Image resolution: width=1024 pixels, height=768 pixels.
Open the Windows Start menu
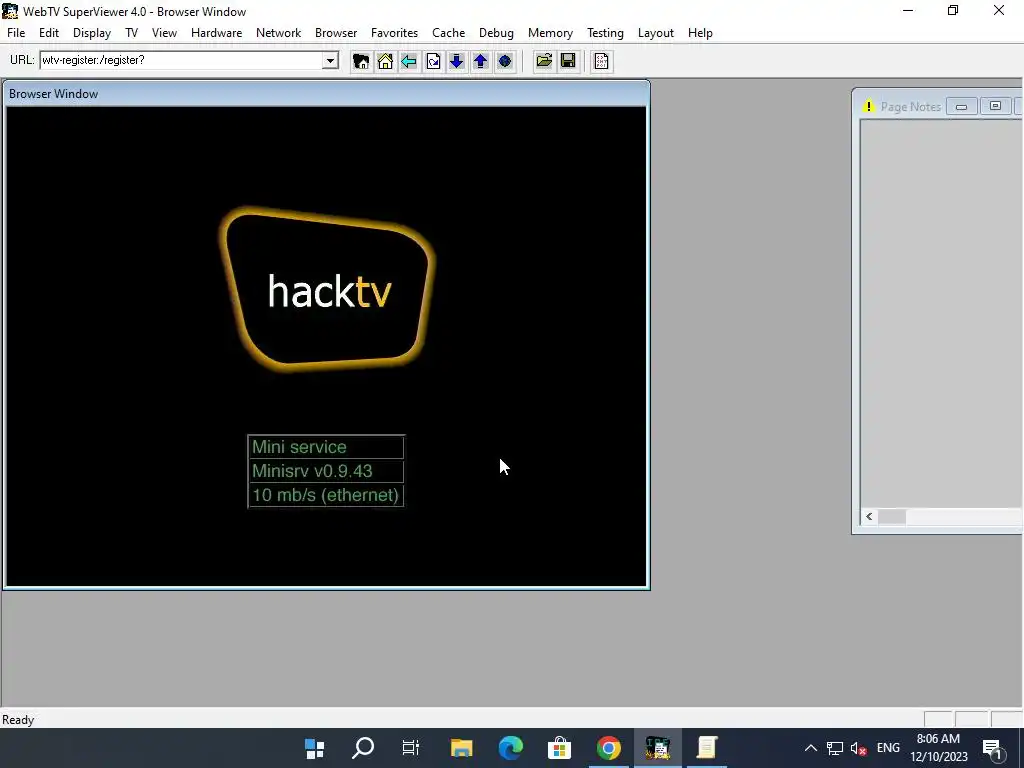(x=315, y=748)
